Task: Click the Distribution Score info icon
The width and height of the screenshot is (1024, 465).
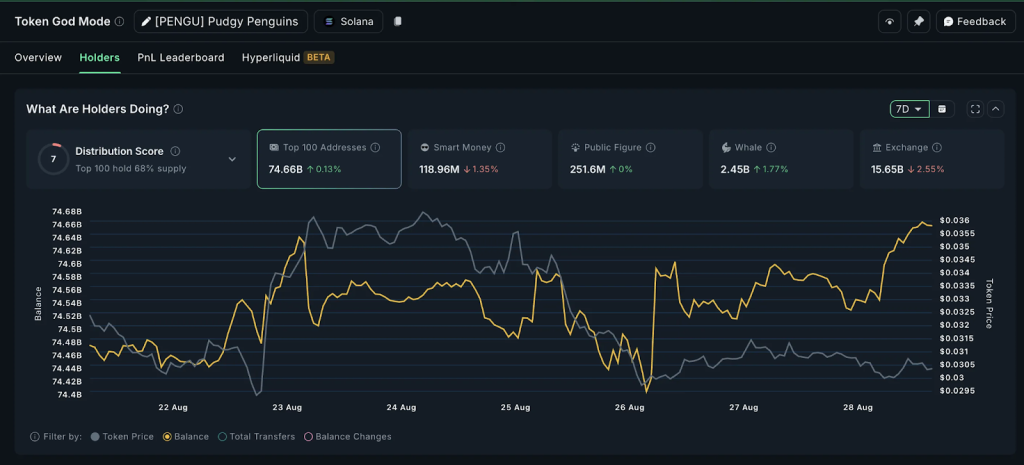Action: 175,151
